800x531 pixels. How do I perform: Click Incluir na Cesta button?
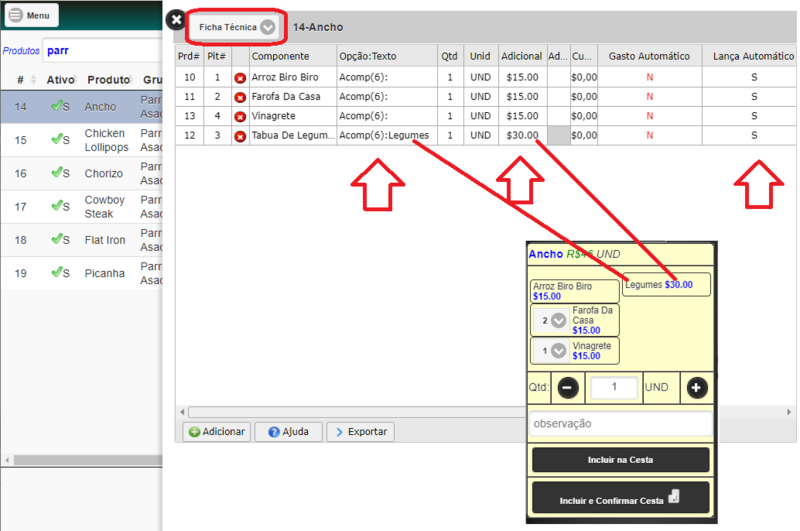click(620, 460)
